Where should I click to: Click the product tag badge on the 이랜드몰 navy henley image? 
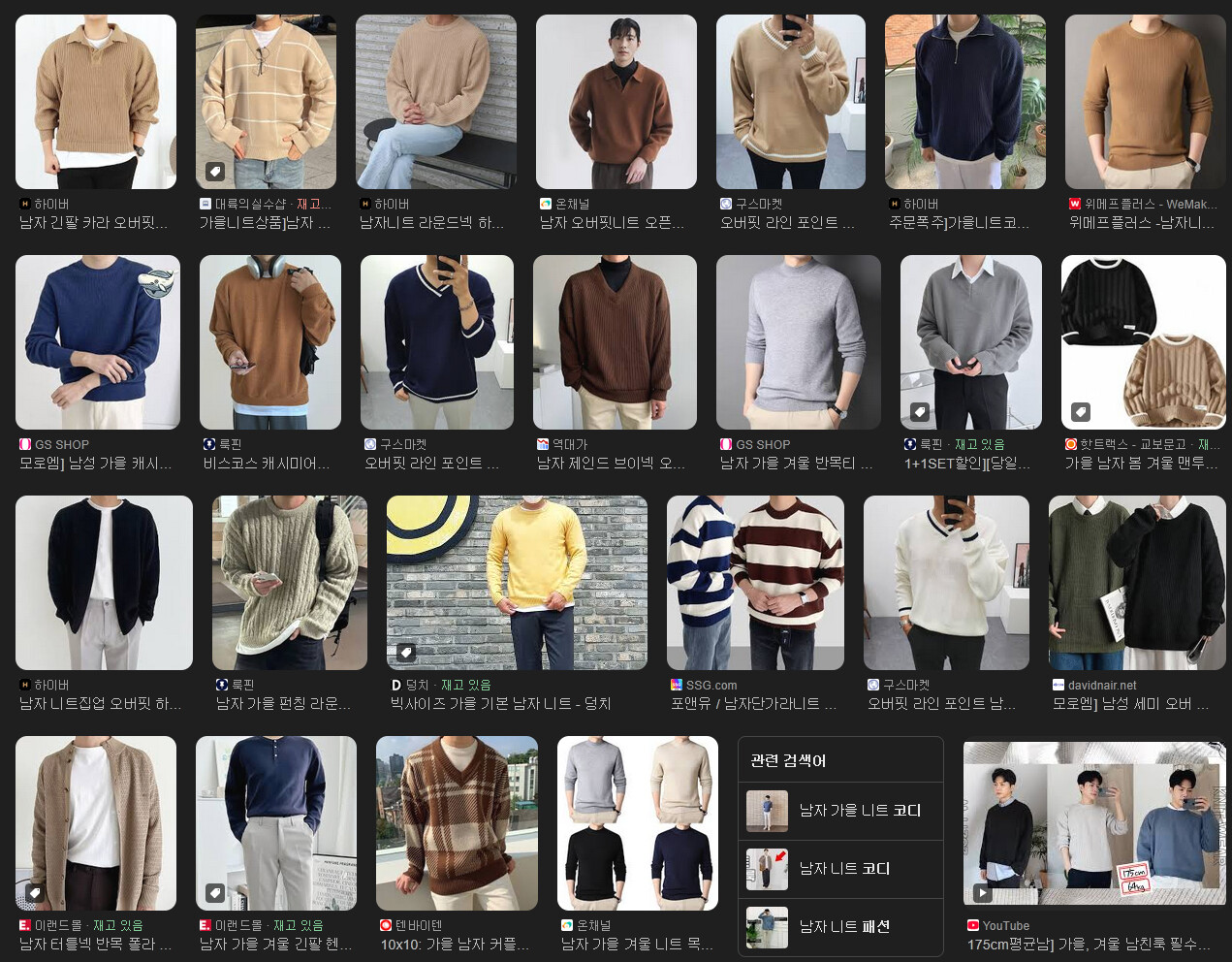coord(215,893)
